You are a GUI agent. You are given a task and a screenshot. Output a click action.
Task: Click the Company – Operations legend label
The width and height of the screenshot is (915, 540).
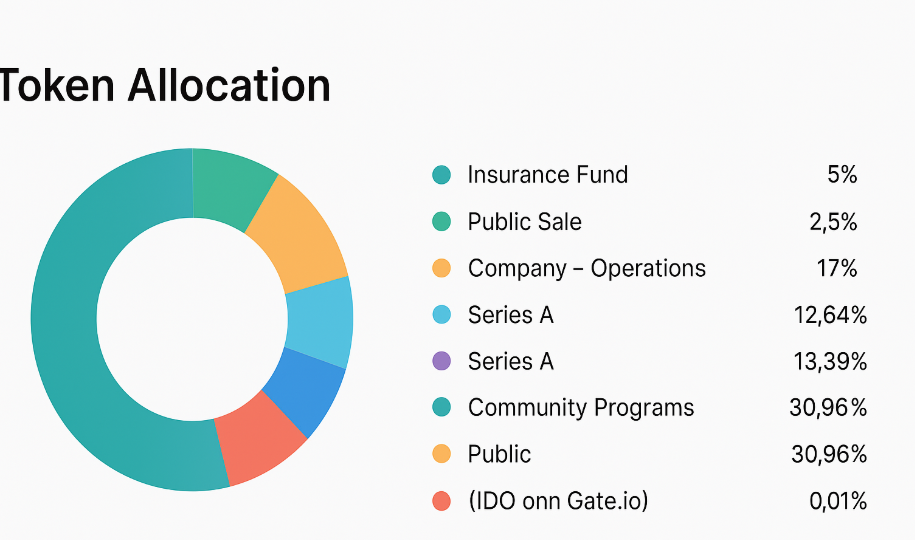[x=586, y=269]
